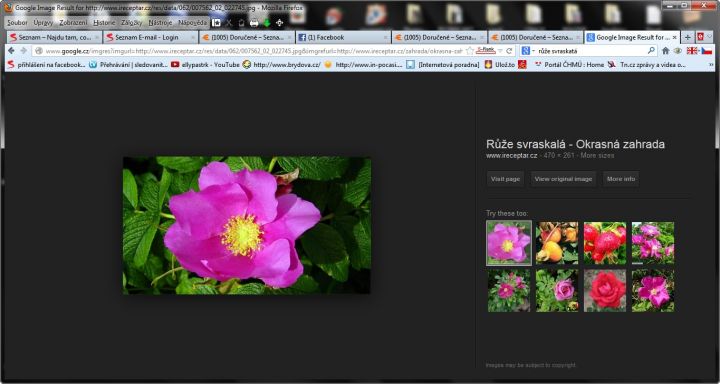
Task: Click the browser back arrow
Action: (x=11, y=51)
